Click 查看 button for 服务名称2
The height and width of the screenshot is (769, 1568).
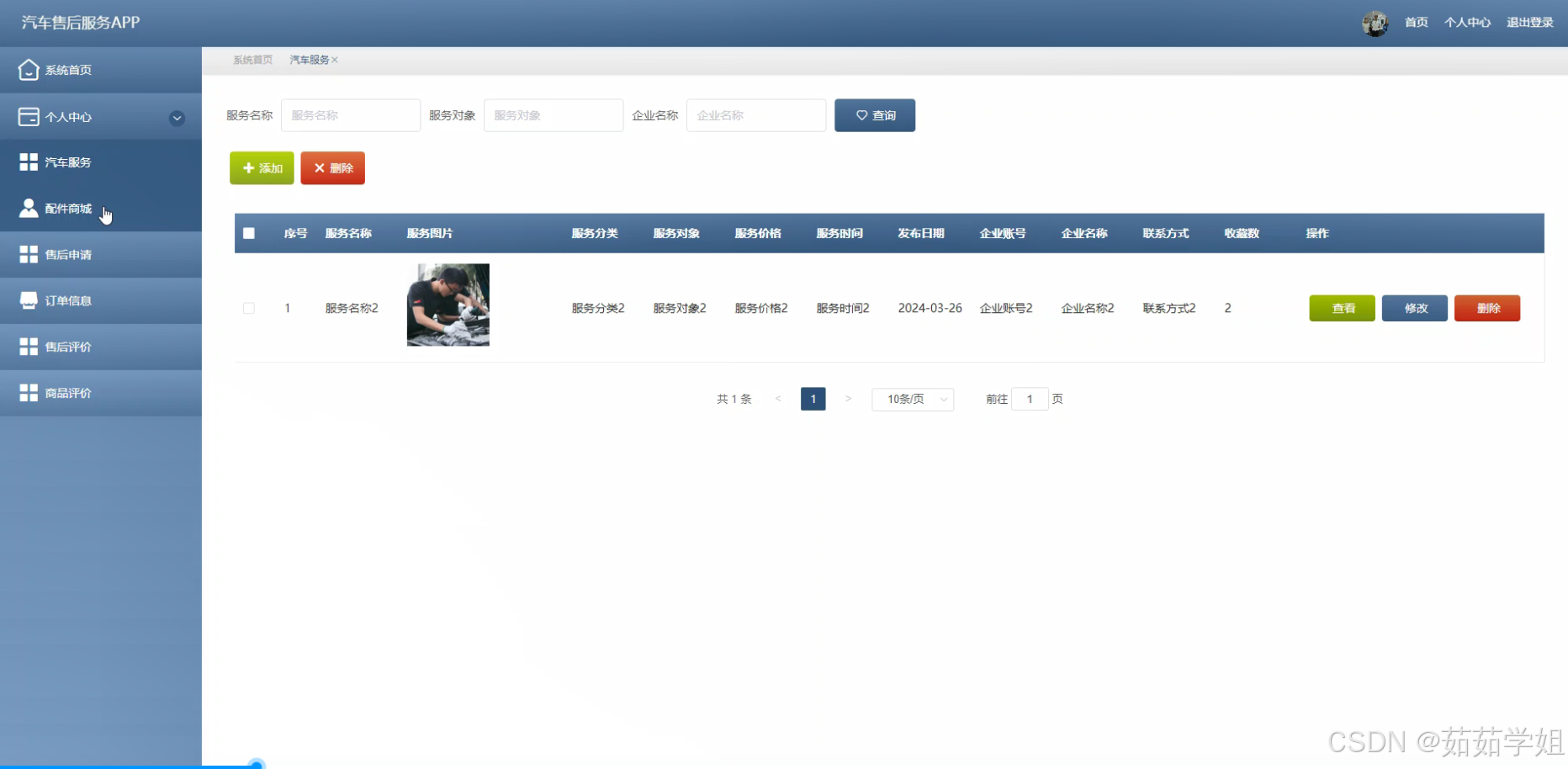pyautogui.click(x=1342, y=308)
